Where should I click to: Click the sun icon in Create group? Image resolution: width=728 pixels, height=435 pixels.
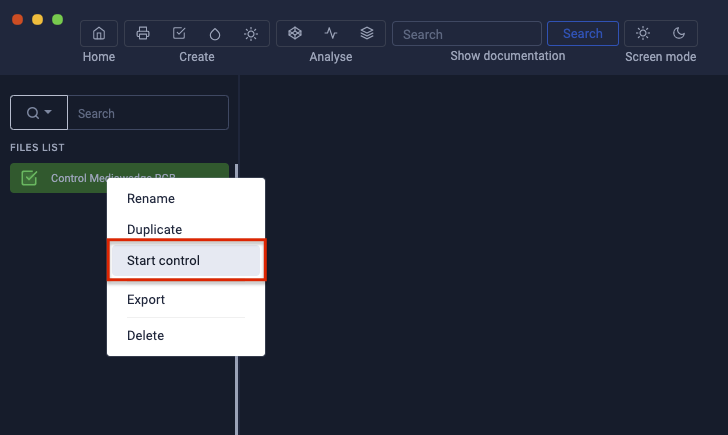pos(251,33)
